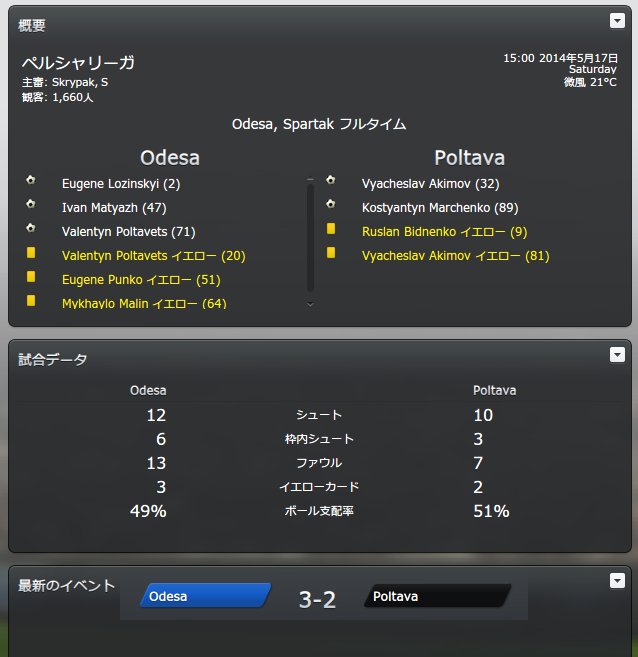The width and height of the screenshot is (638, 657).
Task: Click yellow card icon for Ruslan Bidnenko
Action: 331,228
